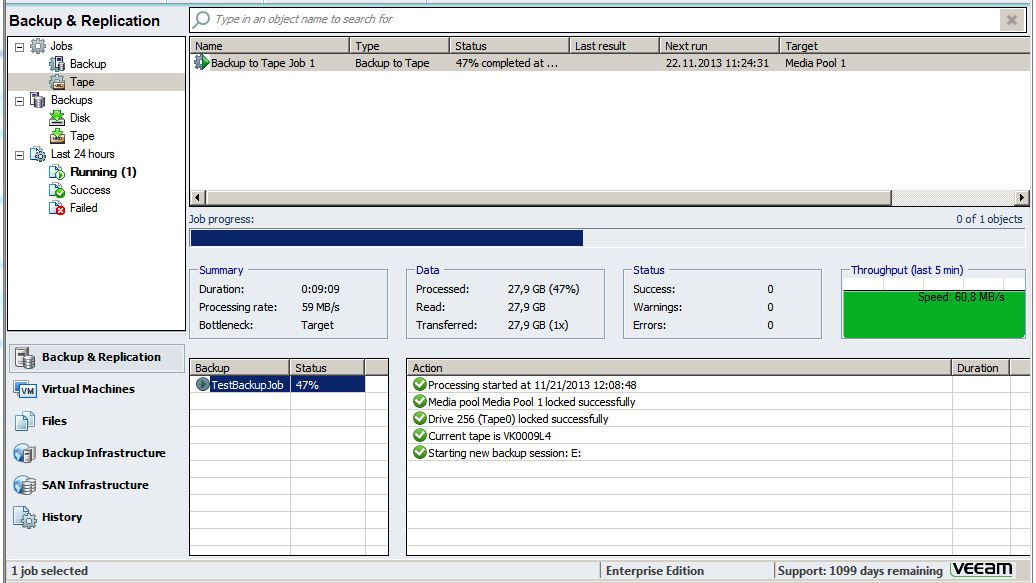The image size is (1036, 583).
Task: Click green check beside Starting new backup session
Action: (x=419, y=453)
